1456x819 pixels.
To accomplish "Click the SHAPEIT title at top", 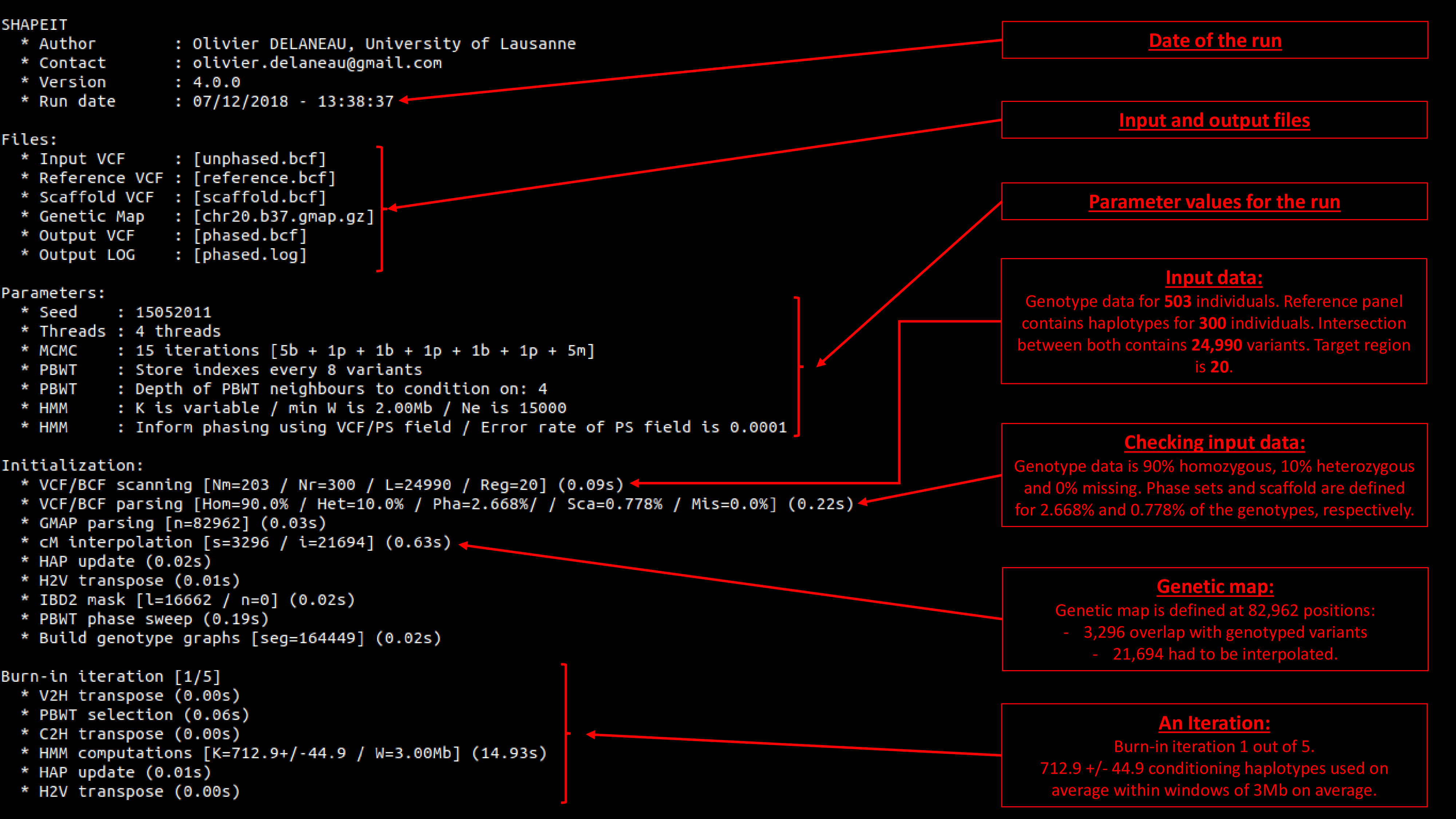I will tap(35, 25).
